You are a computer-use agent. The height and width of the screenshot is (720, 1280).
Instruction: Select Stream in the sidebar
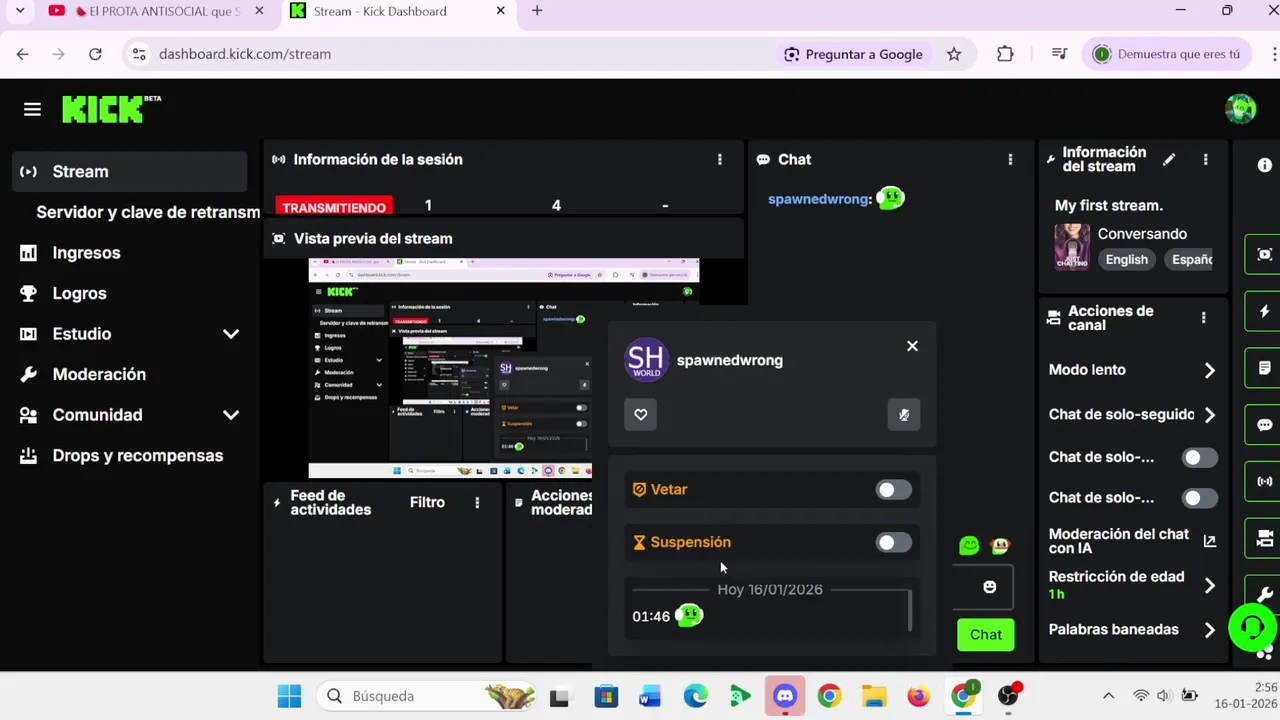pyautogui.click(x=130, y=171)
